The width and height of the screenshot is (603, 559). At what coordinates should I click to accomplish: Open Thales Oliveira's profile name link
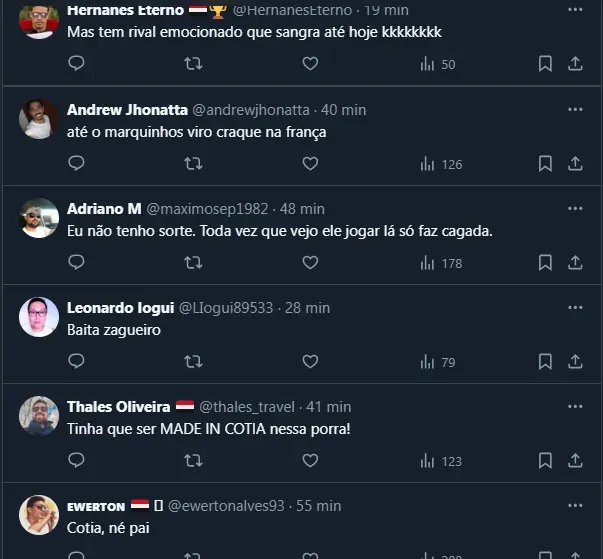pos(118,407)
